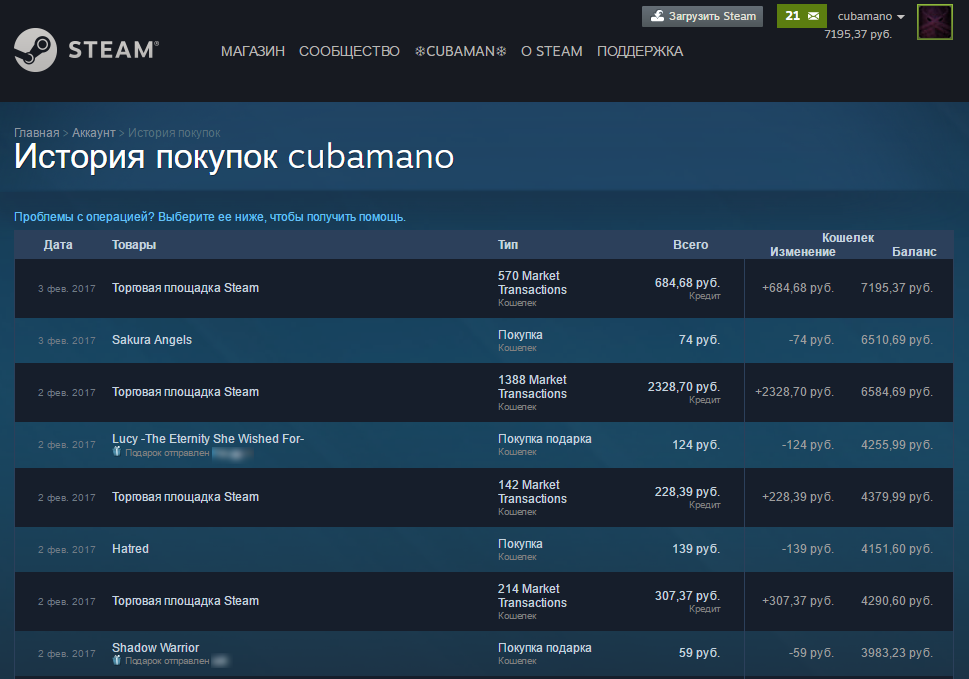Click the 139 руб. total for Hatred
Screen dimensions: 969x679
click(x=696, y=549)
